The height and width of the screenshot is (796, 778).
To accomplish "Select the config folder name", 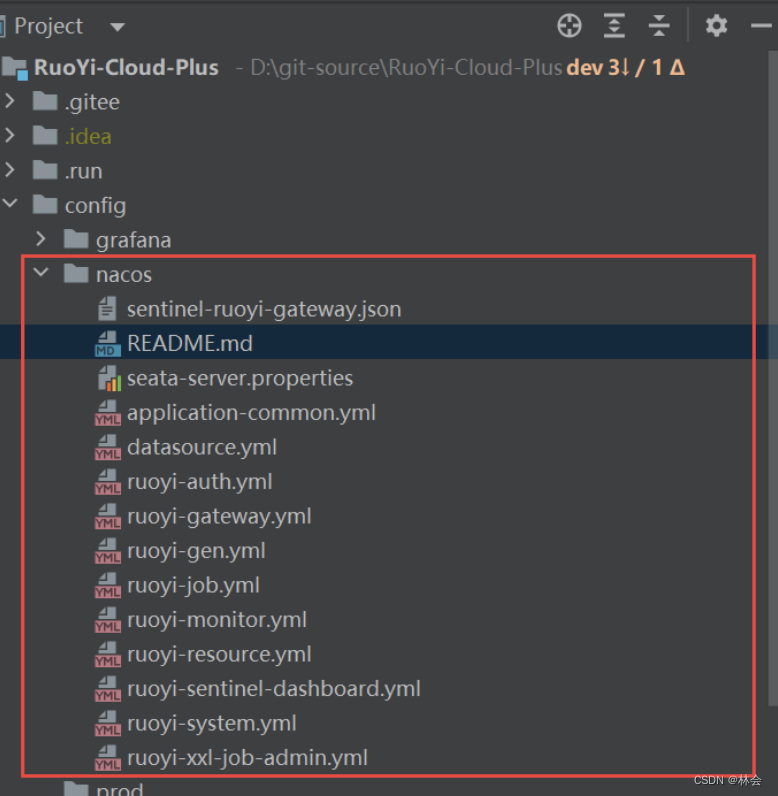I will pos(95,206).
